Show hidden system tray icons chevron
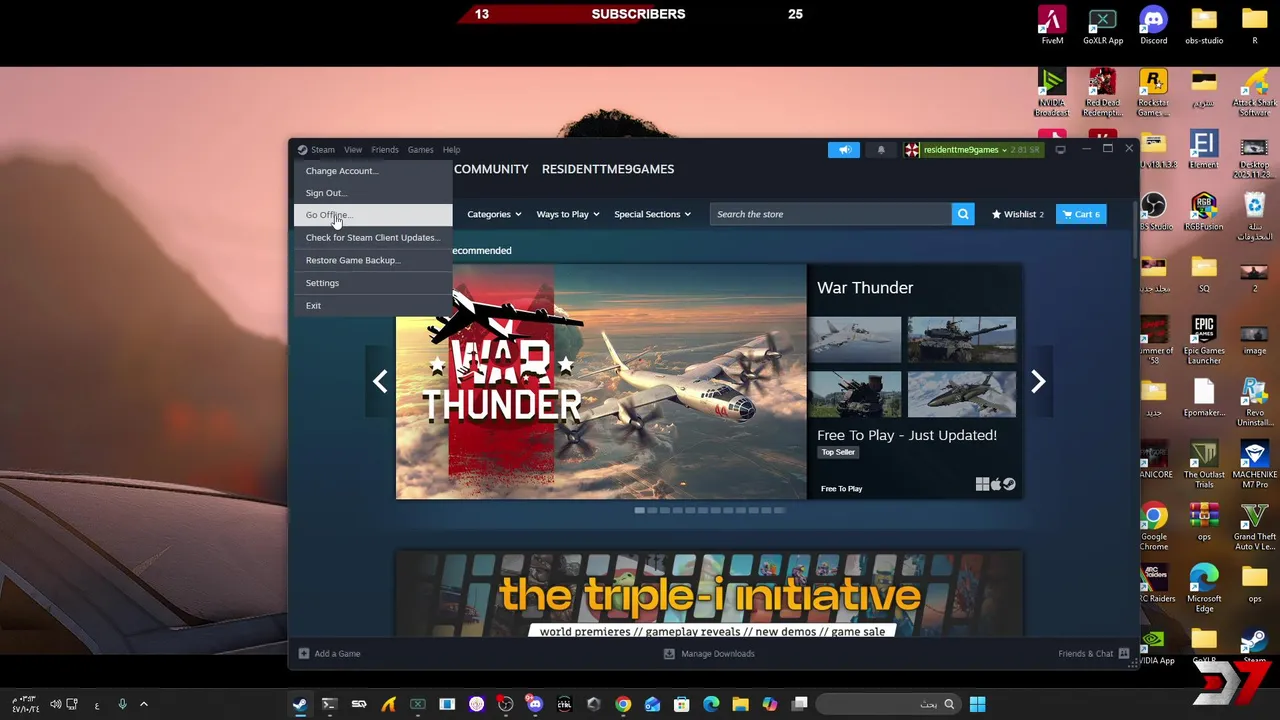1280x720 pixels. tap(143, 704)
